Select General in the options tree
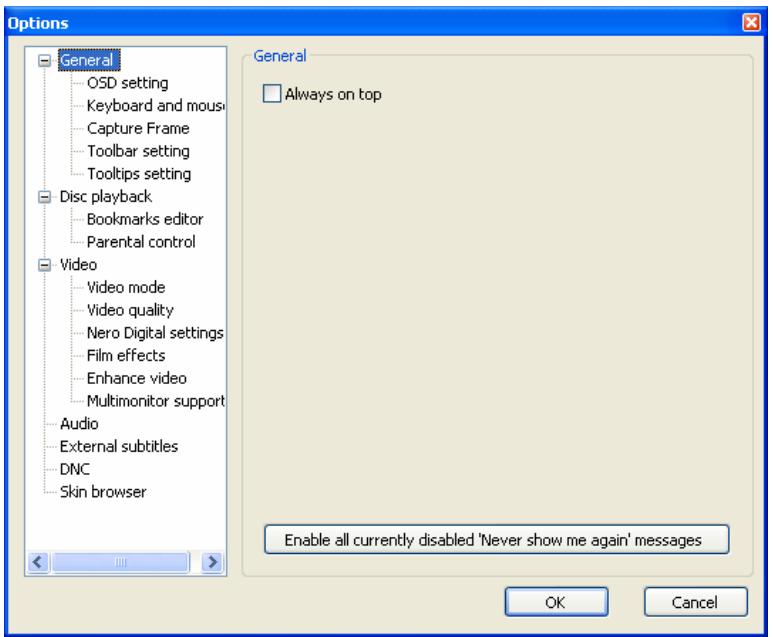Screen dimensions: 773x637 pos(89,60)
